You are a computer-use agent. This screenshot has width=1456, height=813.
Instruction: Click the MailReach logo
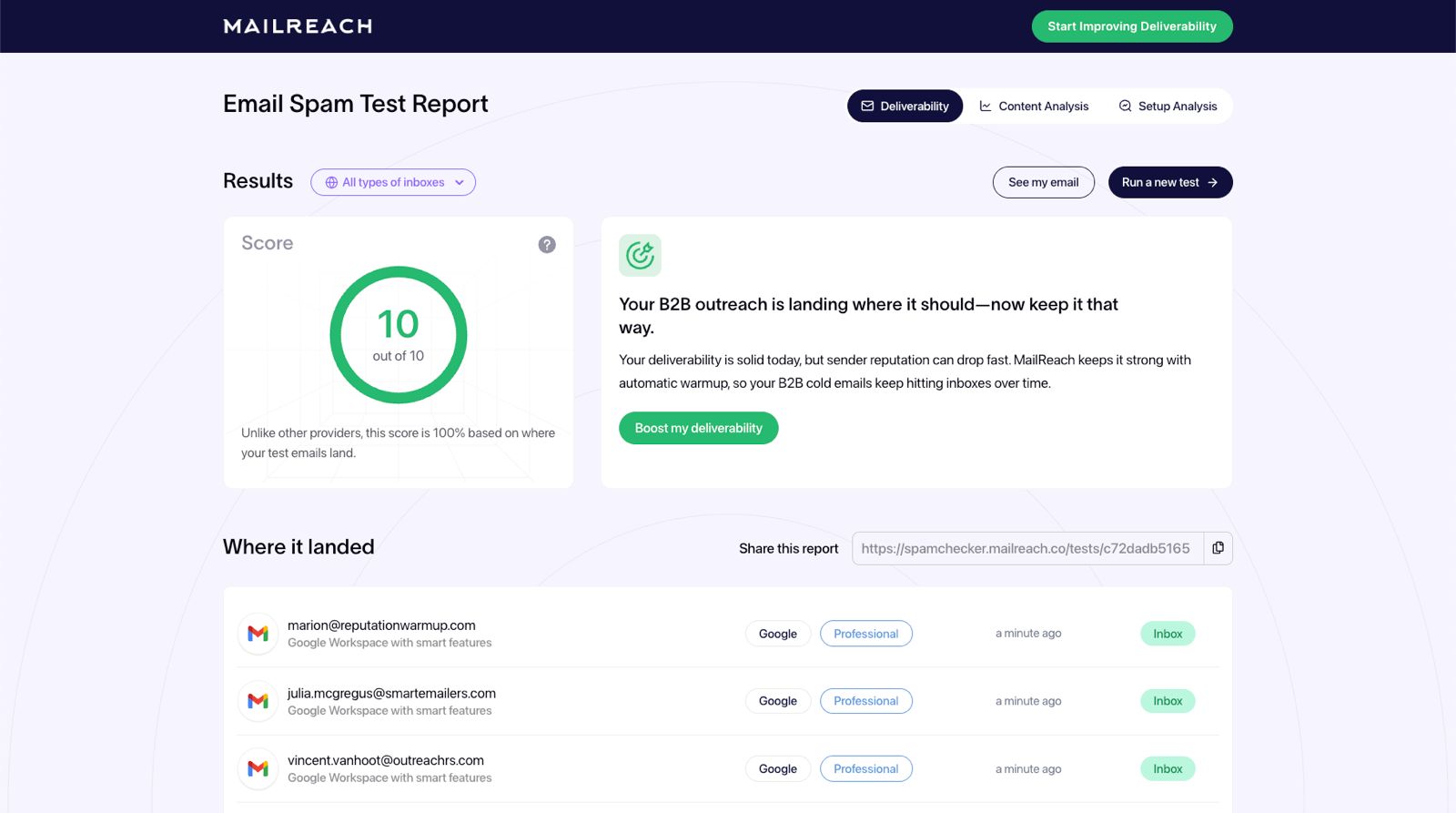click(298, 26)
